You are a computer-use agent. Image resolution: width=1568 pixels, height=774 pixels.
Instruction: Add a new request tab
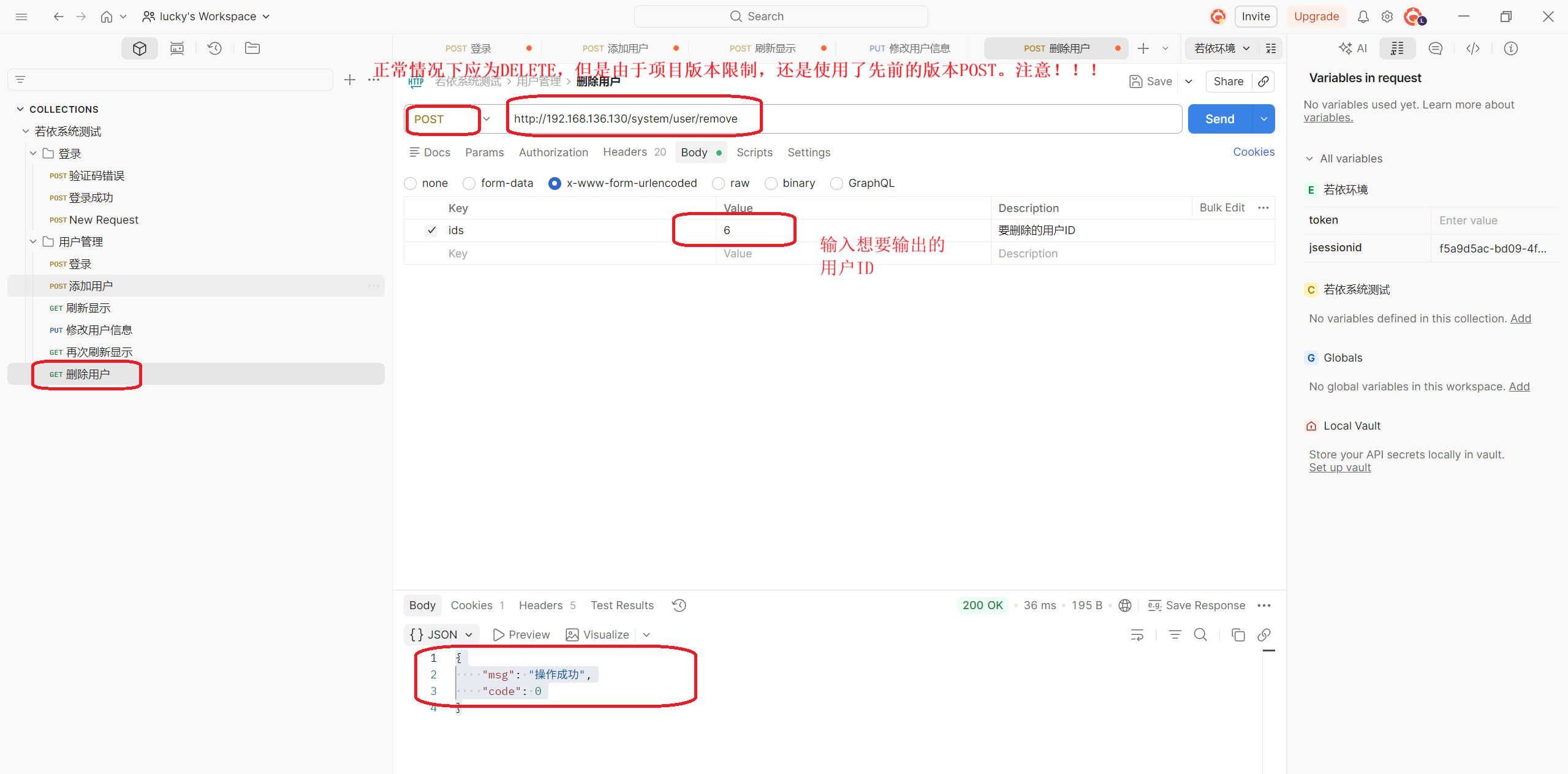pyautogui.click(x=1143, y=48)
